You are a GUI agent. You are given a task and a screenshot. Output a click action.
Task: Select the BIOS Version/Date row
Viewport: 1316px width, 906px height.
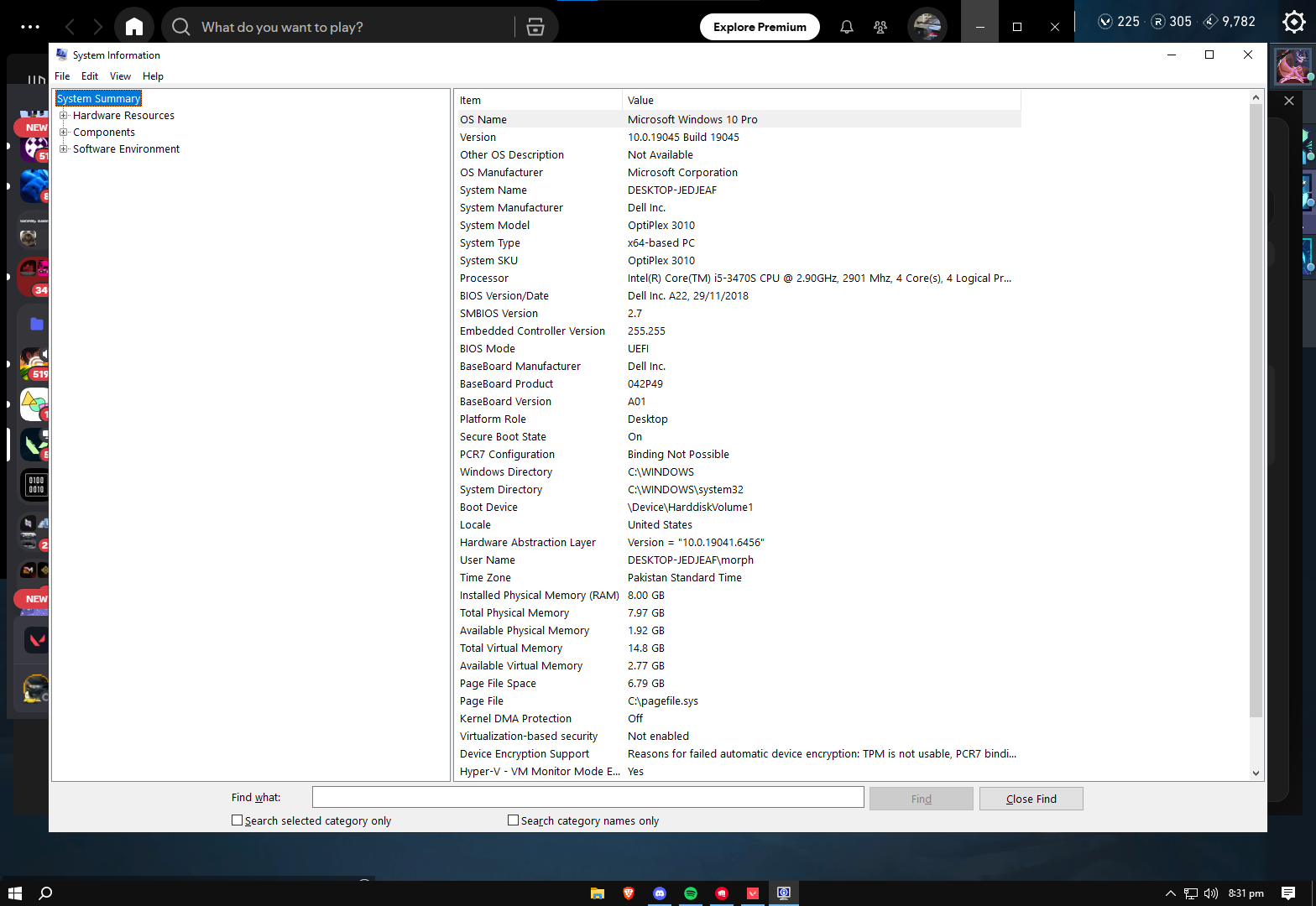738,296
